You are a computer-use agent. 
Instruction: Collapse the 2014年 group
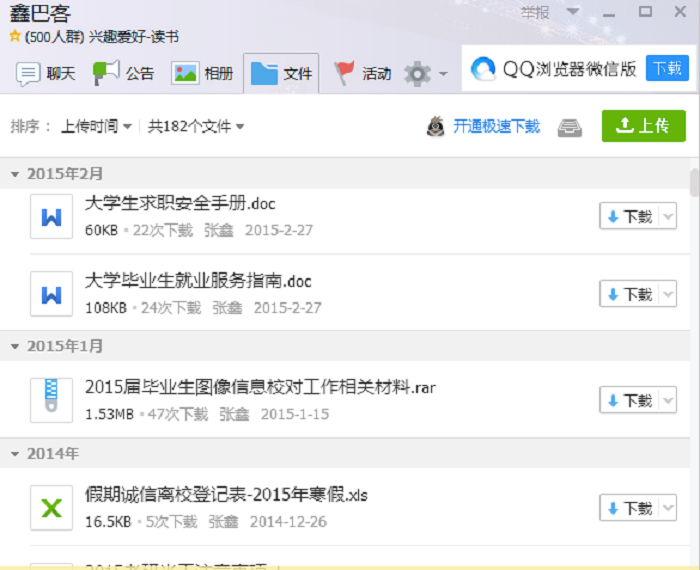[15, 454]
